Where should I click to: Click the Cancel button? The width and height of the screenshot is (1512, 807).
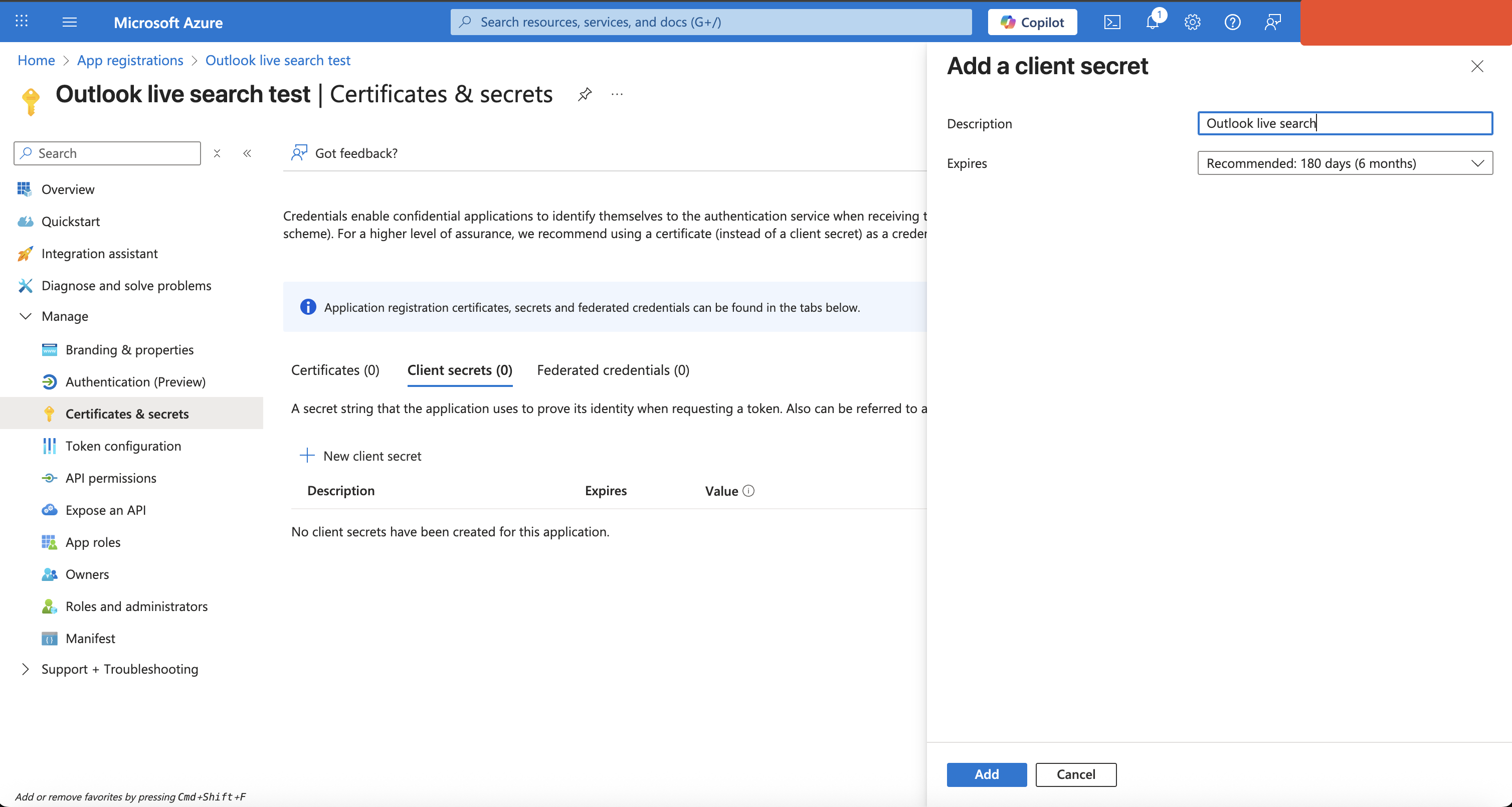coord(1075,774)
